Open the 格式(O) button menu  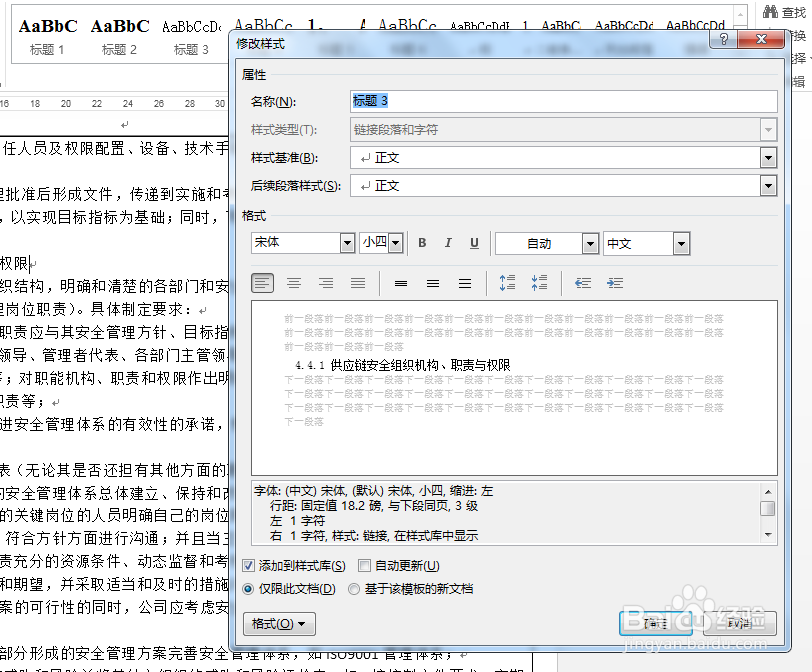[278, 623]
